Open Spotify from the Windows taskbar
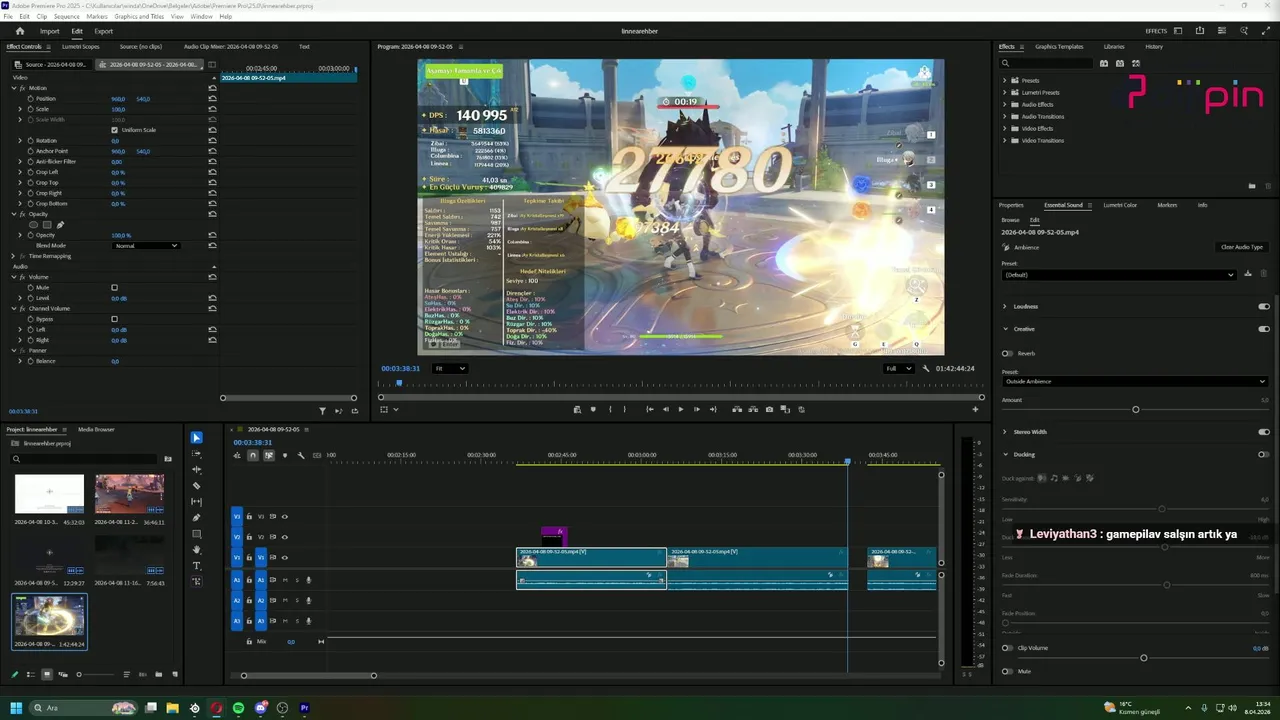The width and height of the screenshot is (1280, 720). point(238,708)
